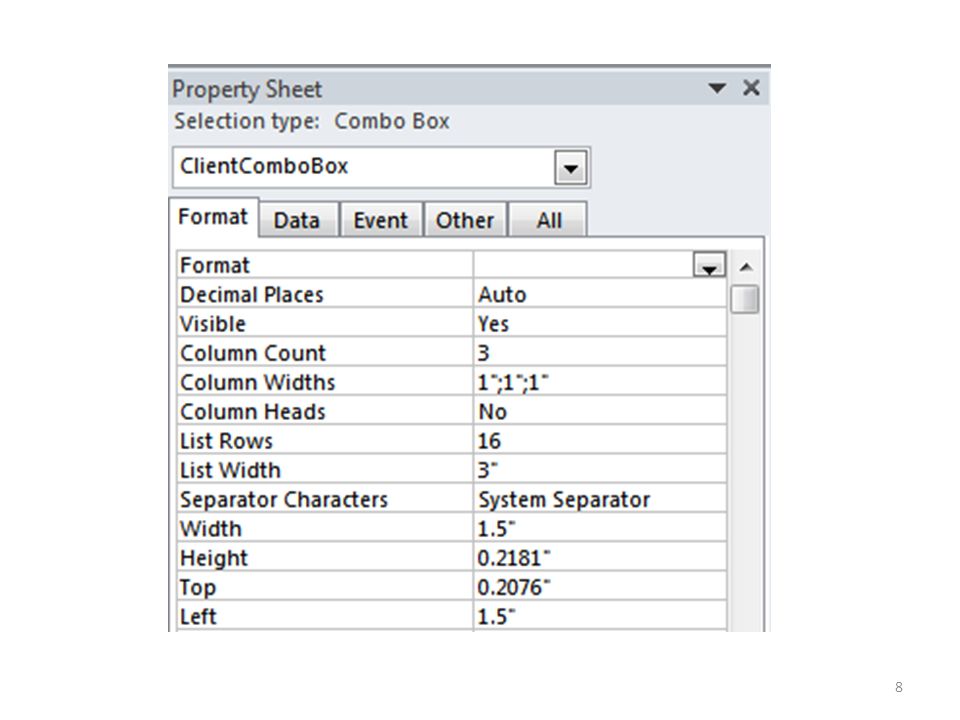Click the Column Widths value field
Viewport: 960px width, 720px height.
coord(599,382)
